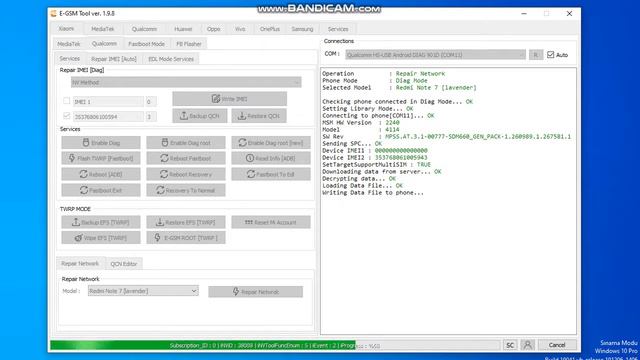Click Backup EFS [TWRP] button

(101, 222)
